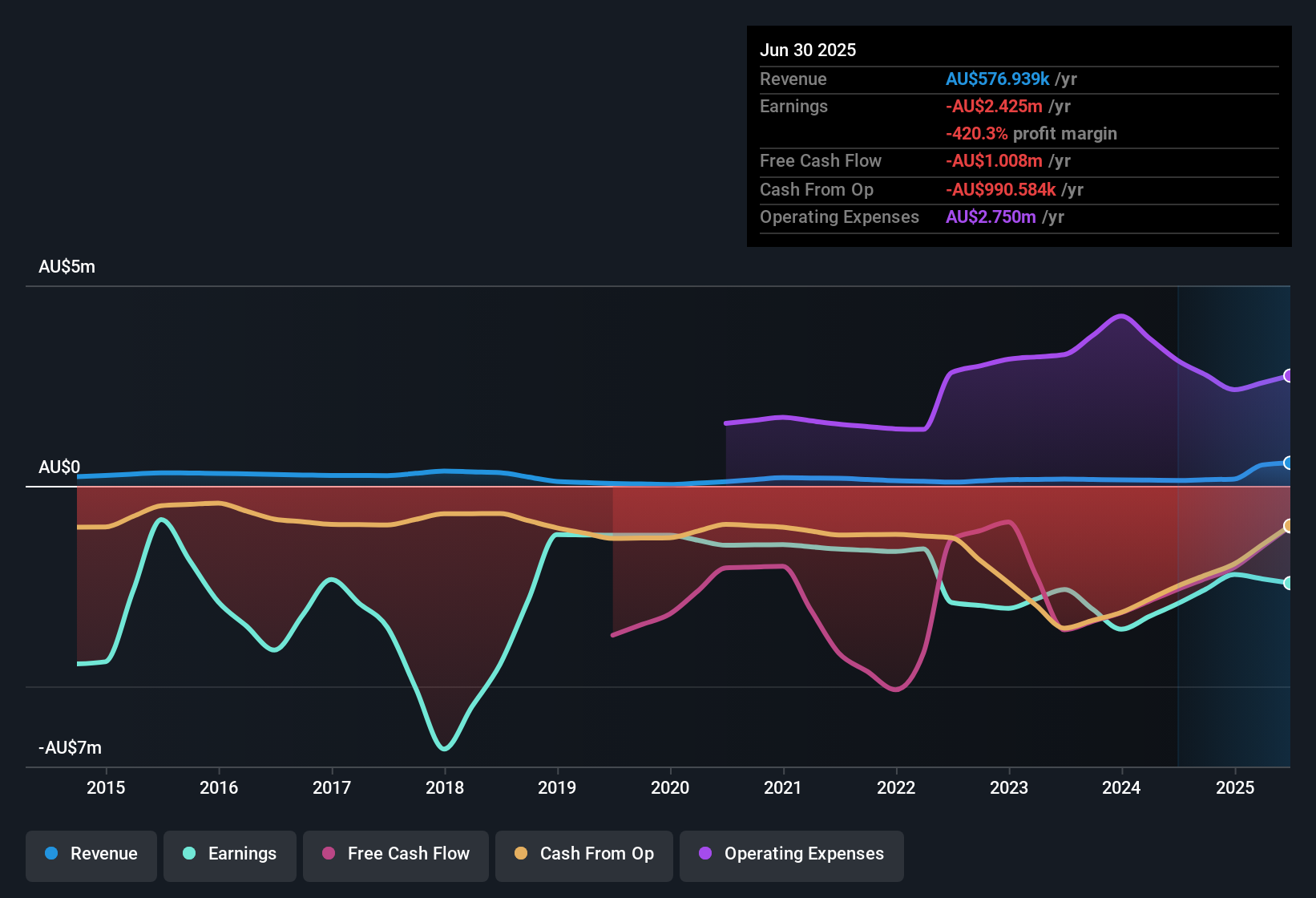Click the orange Cash From Op dot icon
1316x898 pixels.
[x=519, y=854]
